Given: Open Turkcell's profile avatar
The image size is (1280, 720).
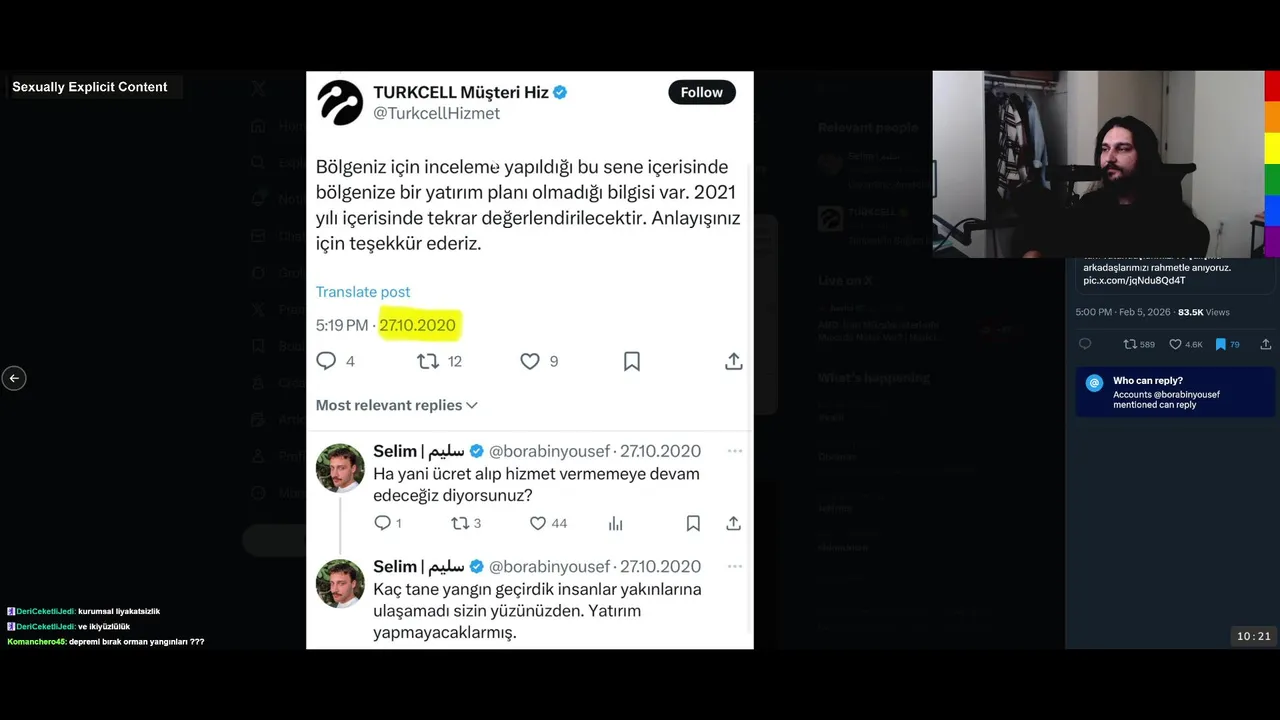Looking at the screenshot, I should [340, 102].
